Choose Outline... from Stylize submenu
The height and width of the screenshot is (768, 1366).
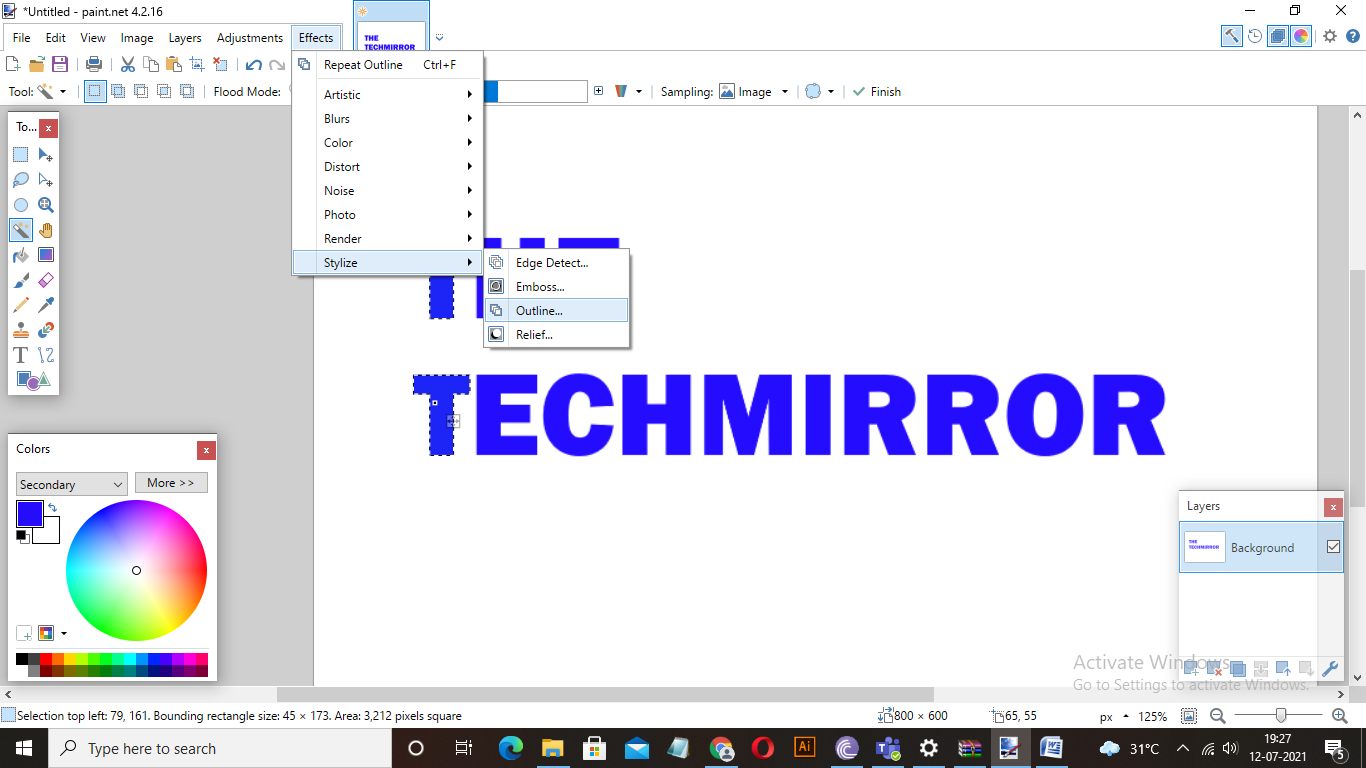click(557, 310)
